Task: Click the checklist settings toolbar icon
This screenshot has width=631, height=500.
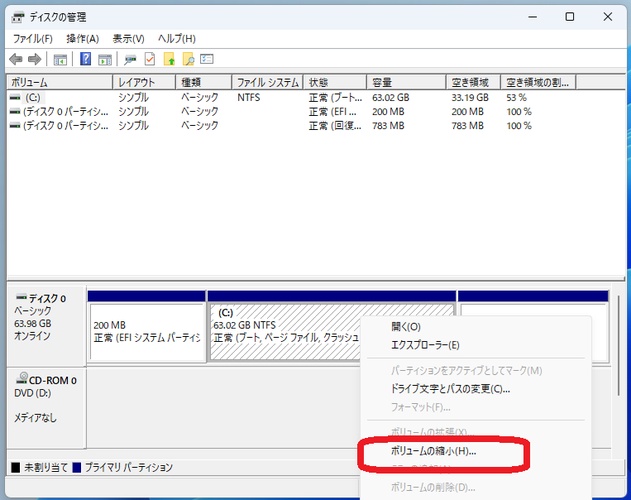Action: [206, 59]
